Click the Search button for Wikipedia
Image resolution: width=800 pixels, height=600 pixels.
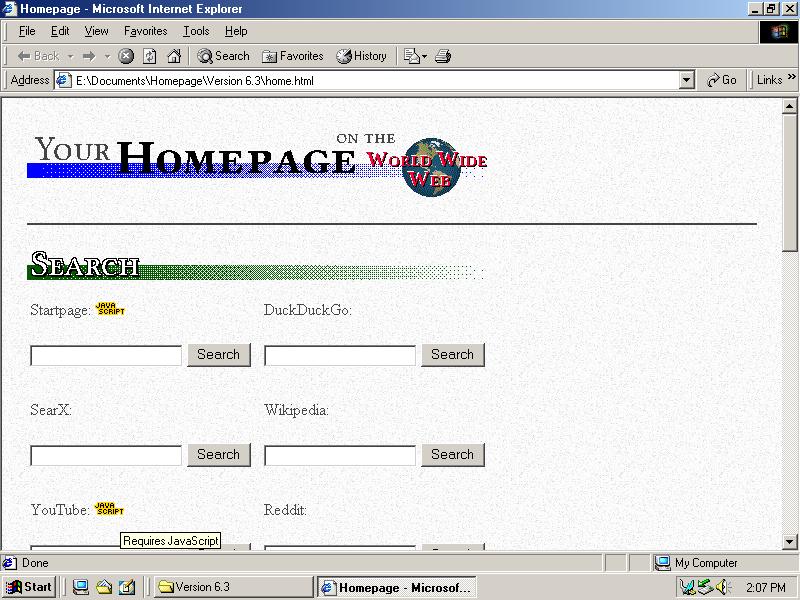point(453,455)
